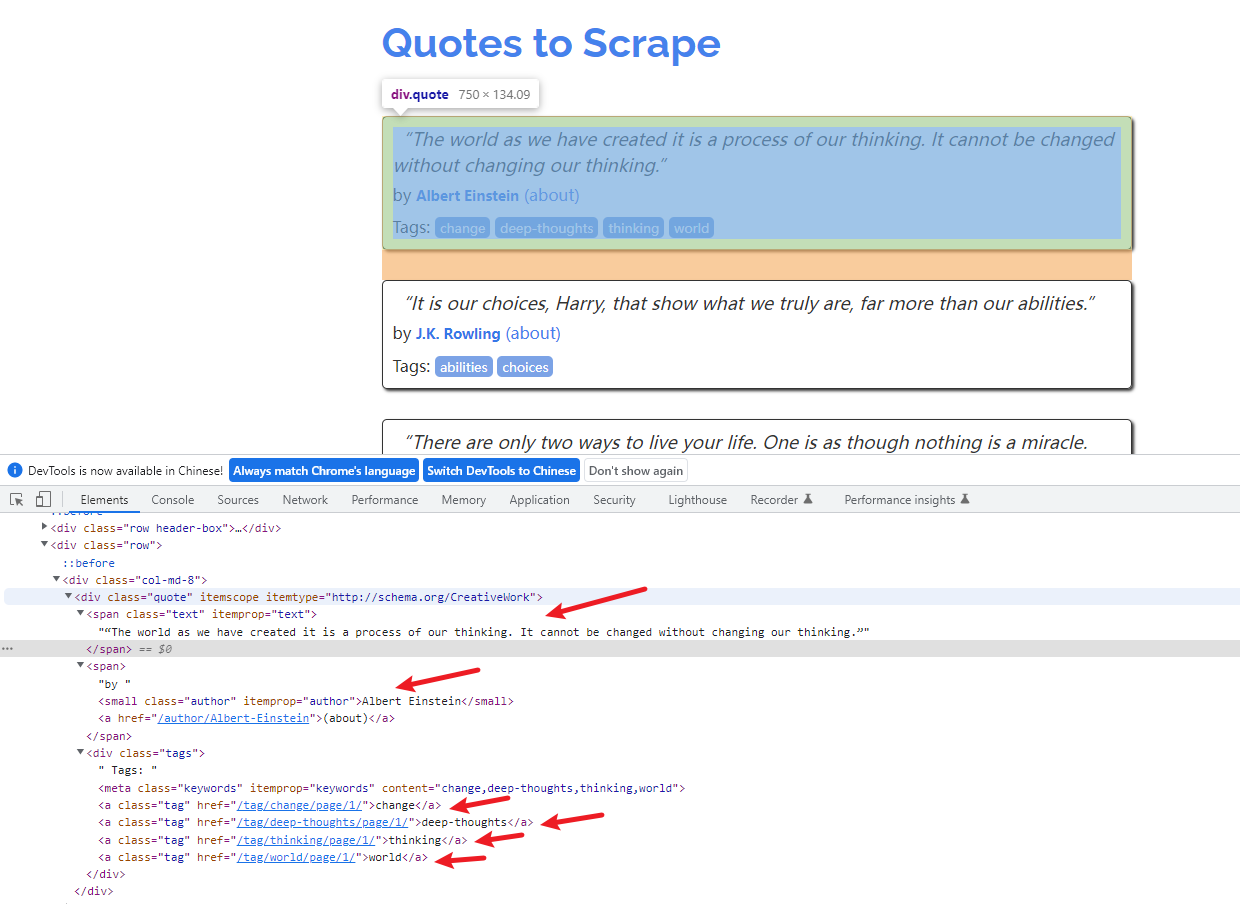The height and width of the screenshot is (904, 1240).
Task: Collapse the div col-md-8 node
Action: click(56, 579)
